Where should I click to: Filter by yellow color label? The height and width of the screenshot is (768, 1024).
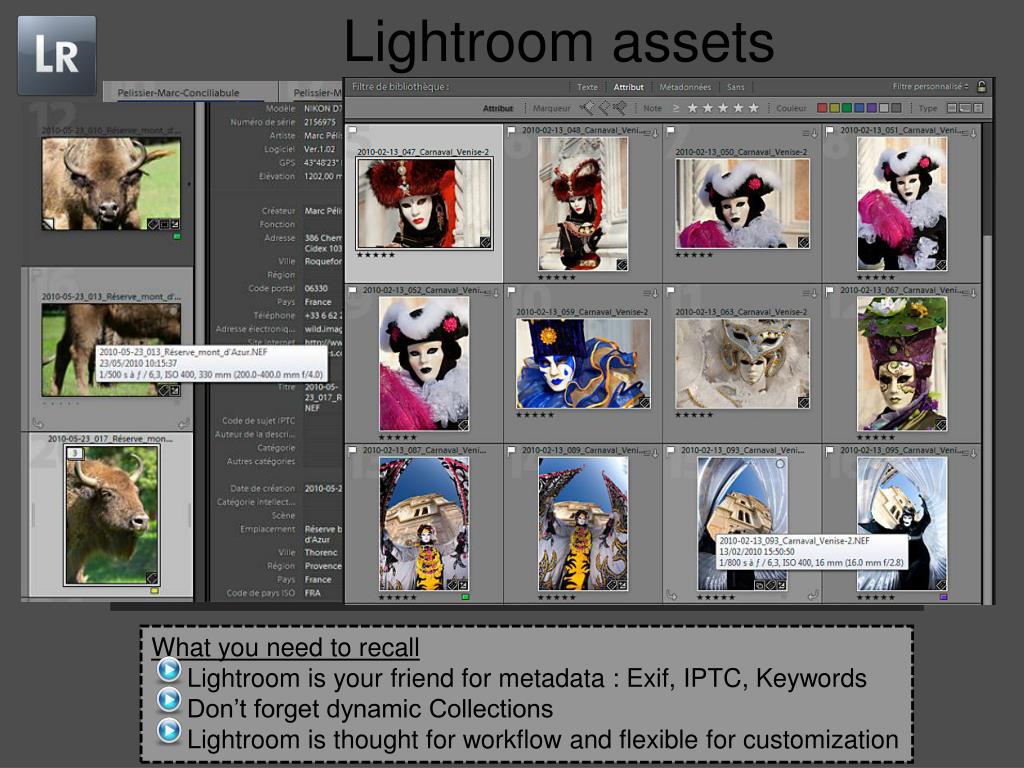(x=835, y=108)
